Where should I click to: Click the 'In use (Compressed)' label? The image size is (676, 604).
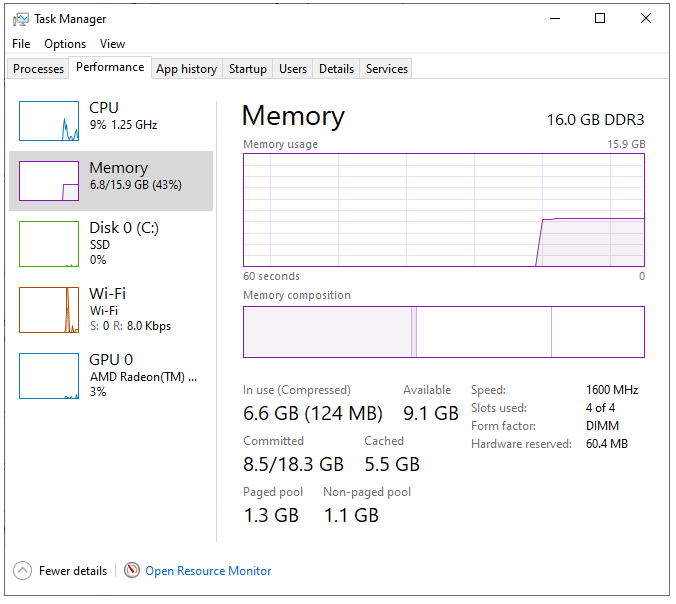tap(297, 390)
